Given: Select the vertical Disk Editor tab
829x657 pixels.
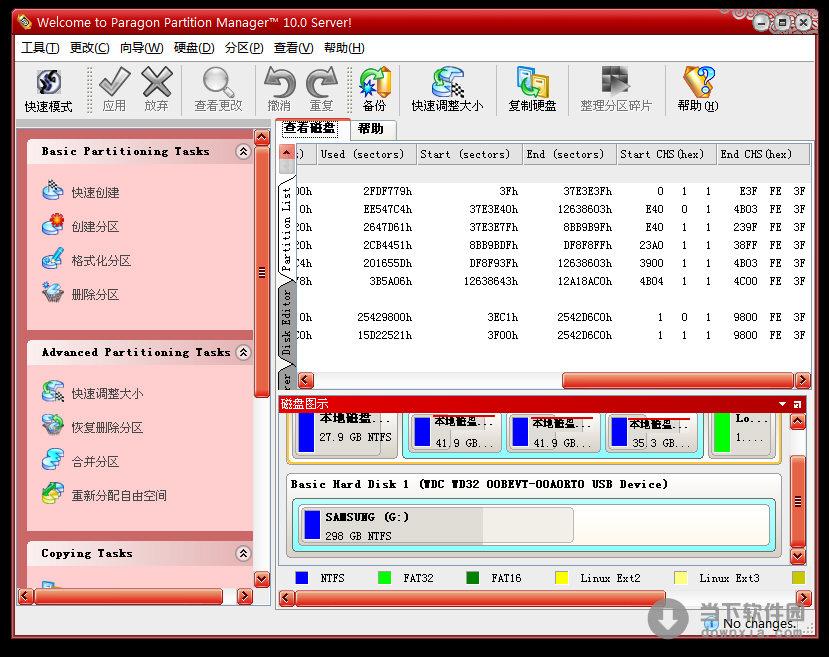Looking at the screenshot, I should pyautogui.click(x=287, y=322).
